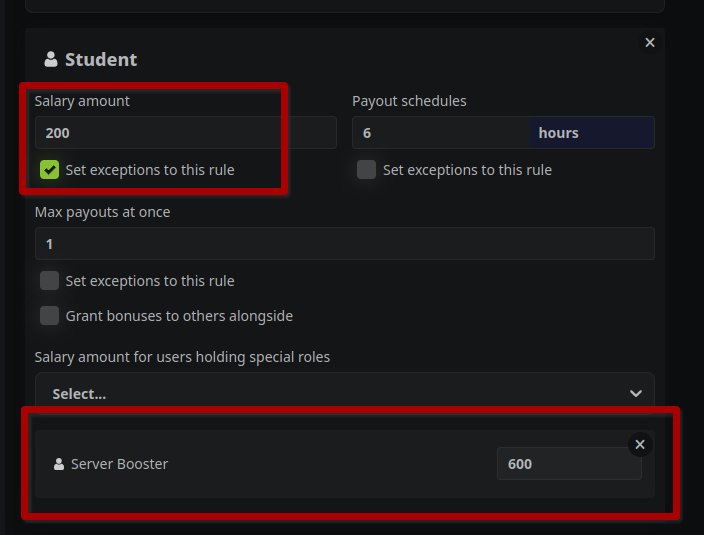Screen dimensions: 704x535
Task: Edit the Server Booster salary value 600
Action: [x=568, y=464]
